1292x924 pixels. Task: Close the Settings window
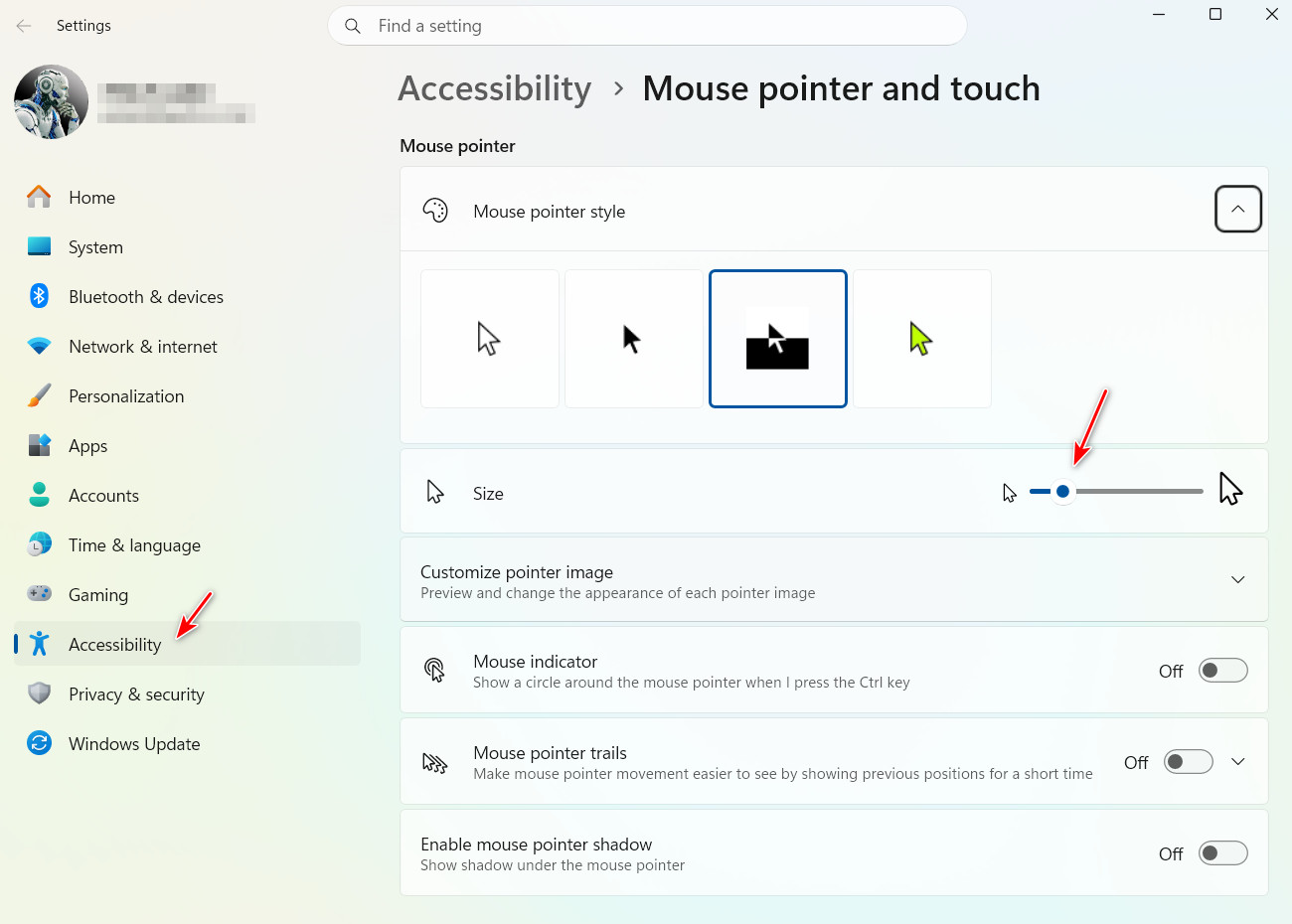click(x=1271, y=14)
